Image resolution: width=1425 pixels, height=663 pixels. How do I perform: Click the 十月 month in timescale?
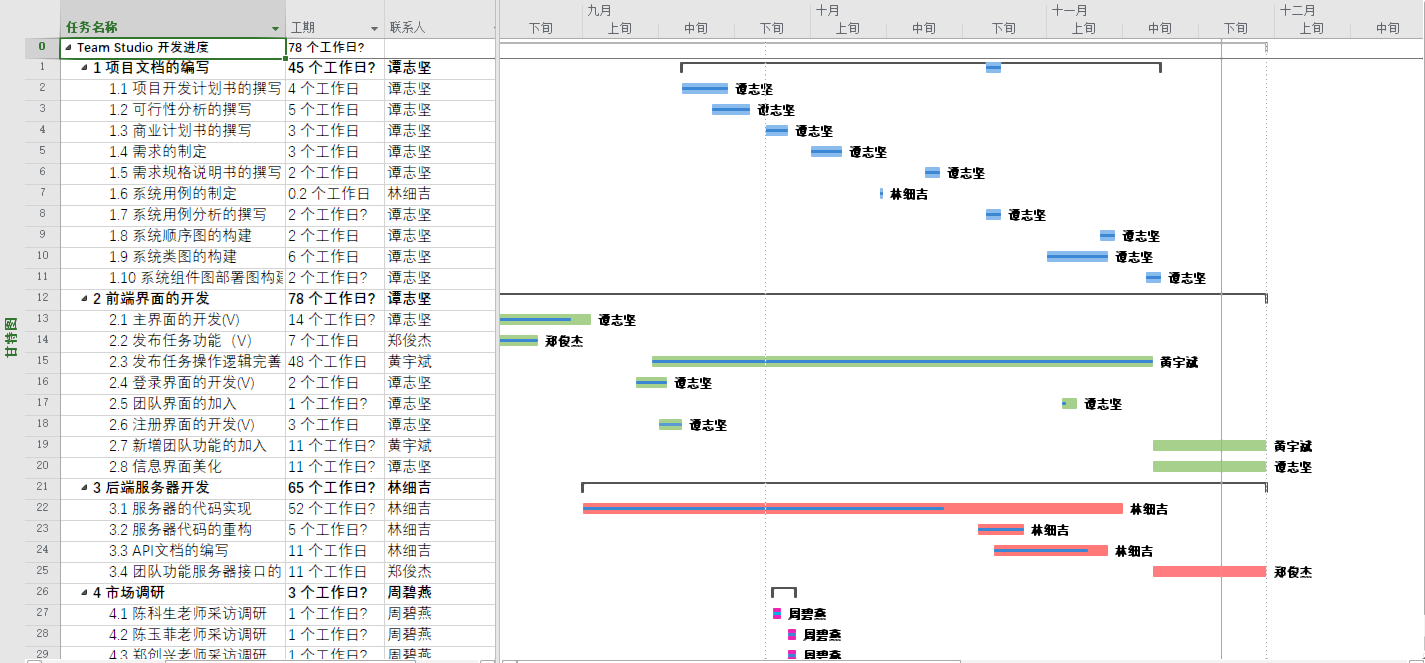828,10
